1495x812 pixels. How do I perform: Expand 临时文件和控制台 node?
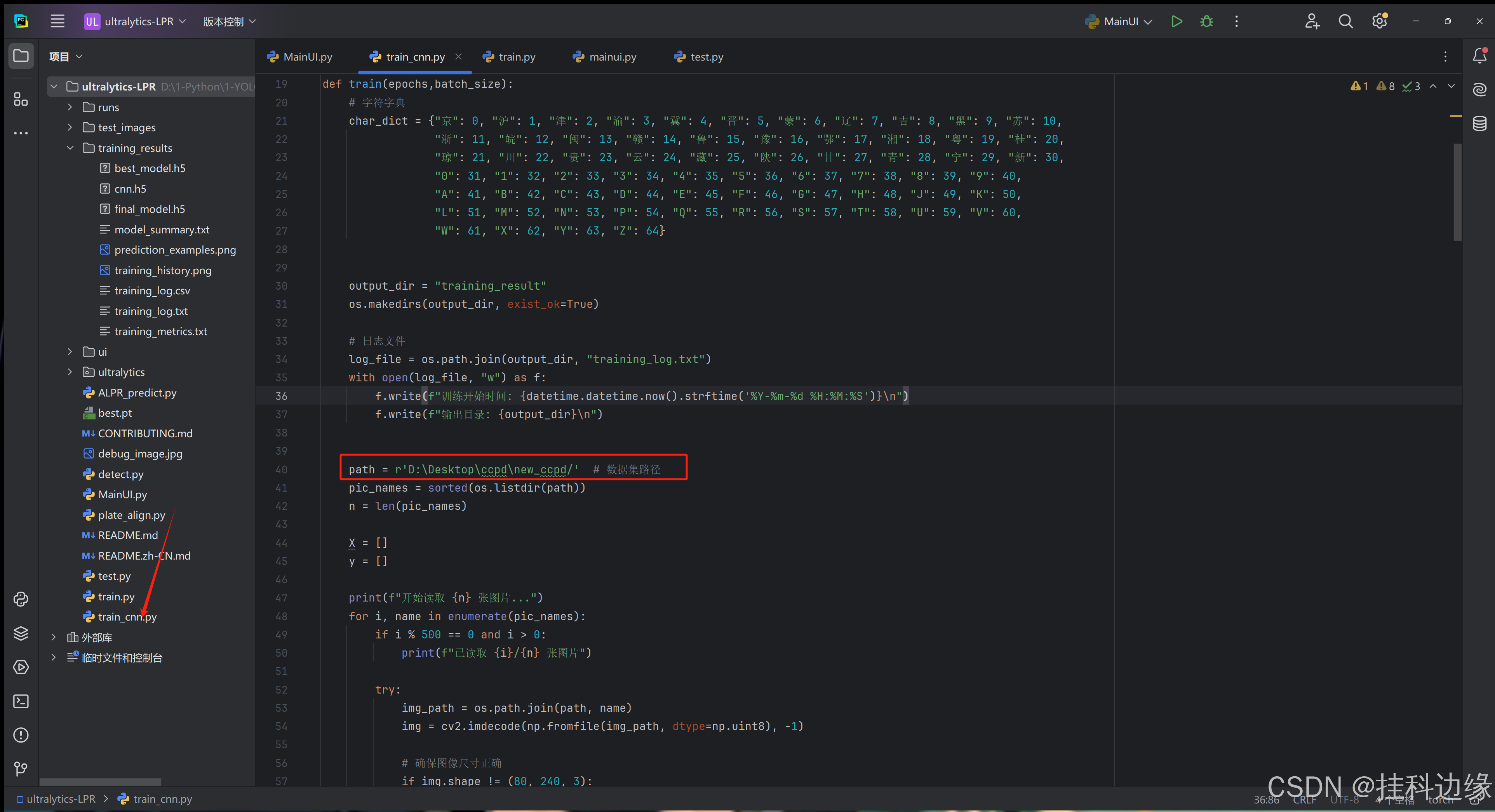[54, 657]
